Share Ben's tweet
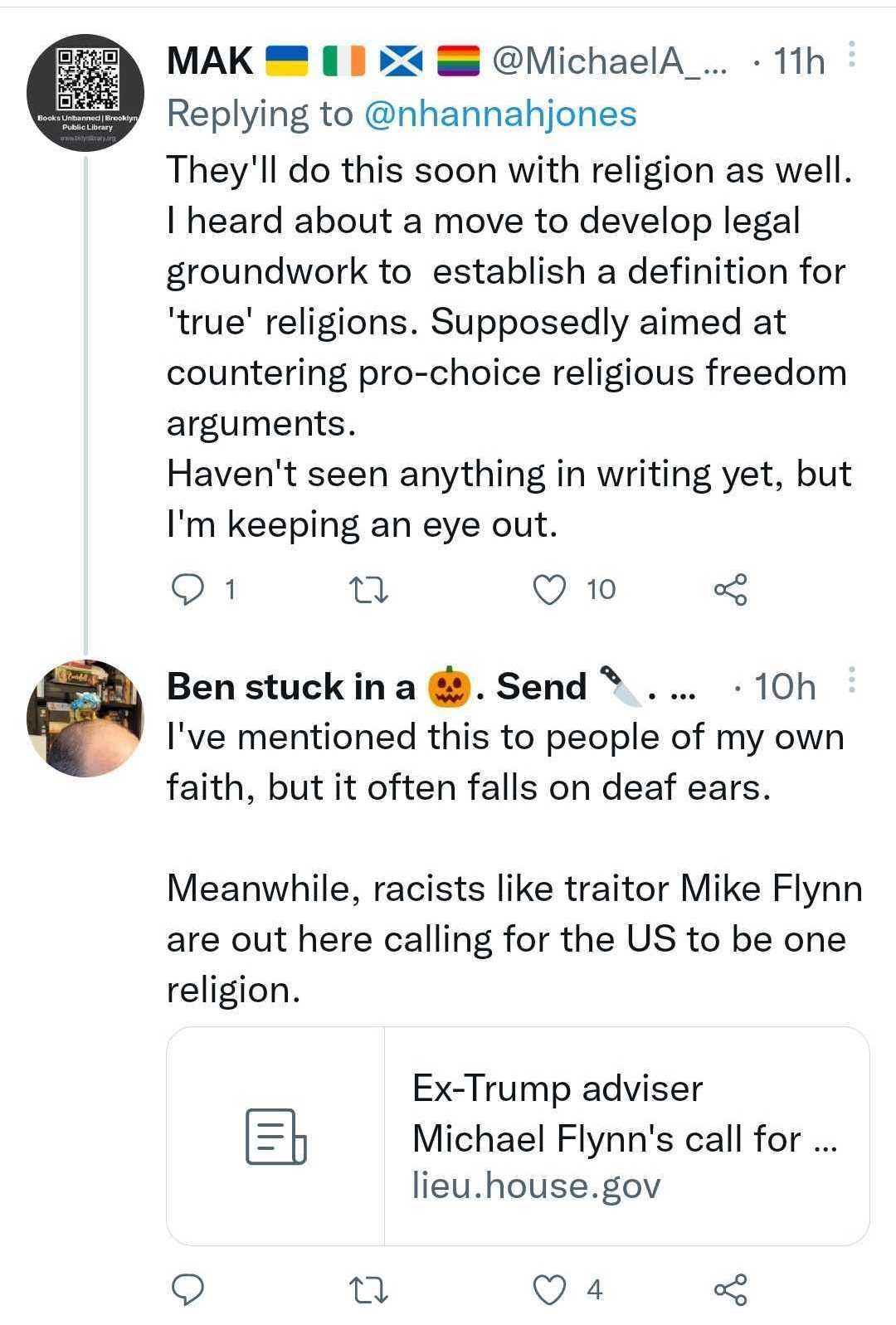 pyautogui.click(x=730, y=1289)
